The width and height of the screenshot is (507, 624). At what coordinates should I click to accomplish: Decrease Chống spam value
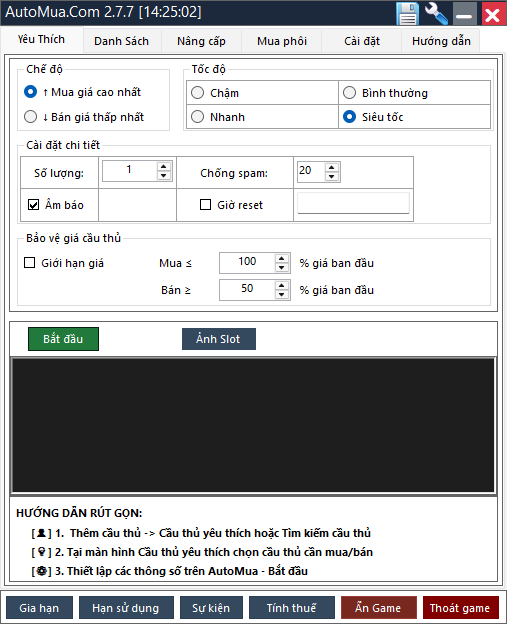(x=332, y=177)
